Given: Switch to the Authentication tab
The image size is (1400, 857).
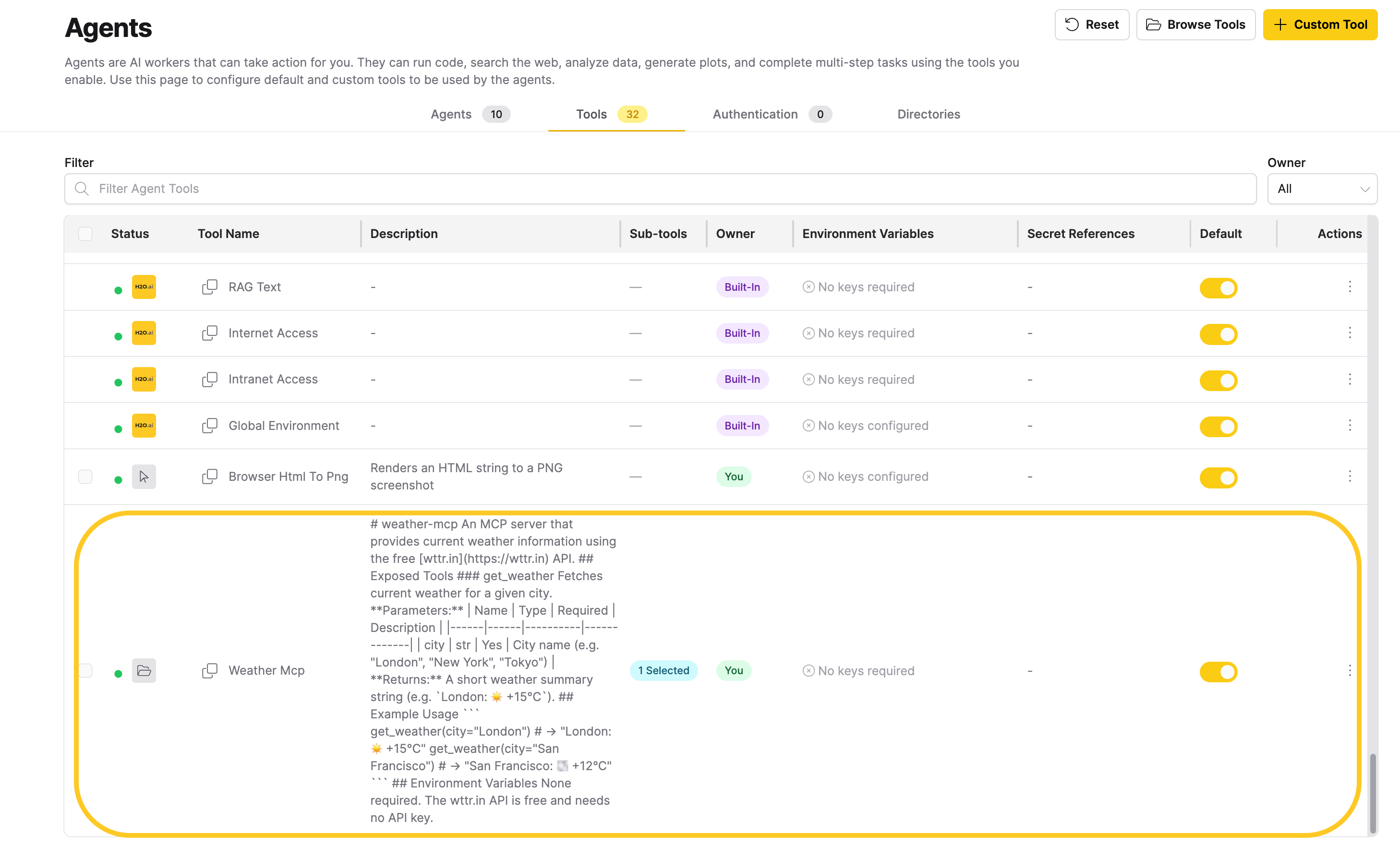Looking at the screenshot, I should point(772,114).
